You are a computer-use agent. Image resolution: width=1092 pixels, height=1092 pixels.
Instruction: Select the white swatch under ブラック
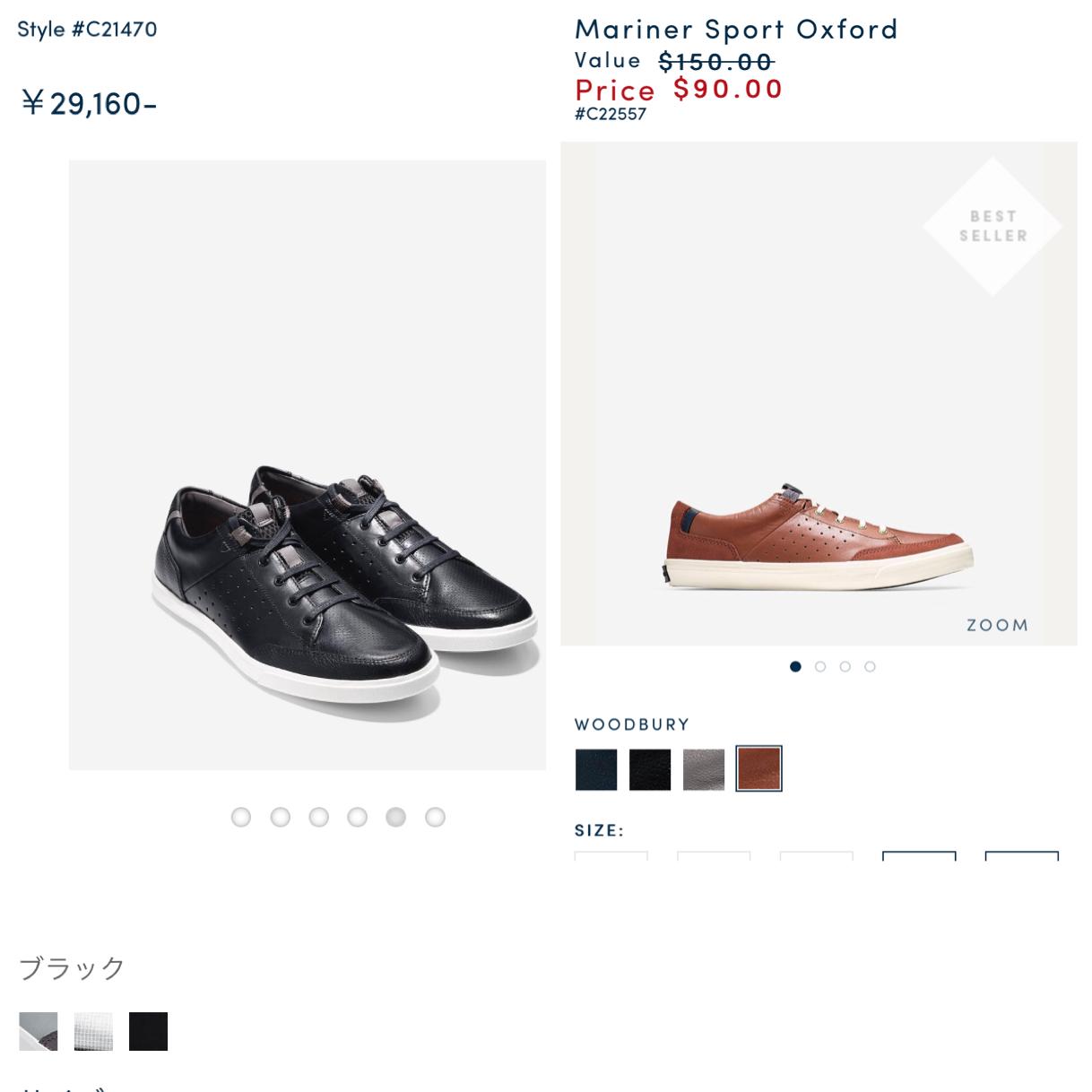pyautogui.click(x=93, y=1031)
